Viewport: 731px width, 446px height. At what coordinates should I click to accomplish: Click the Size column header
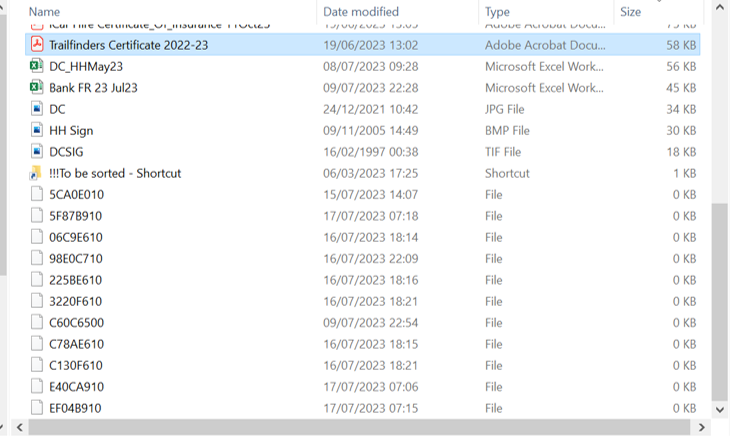pos(631,11)
